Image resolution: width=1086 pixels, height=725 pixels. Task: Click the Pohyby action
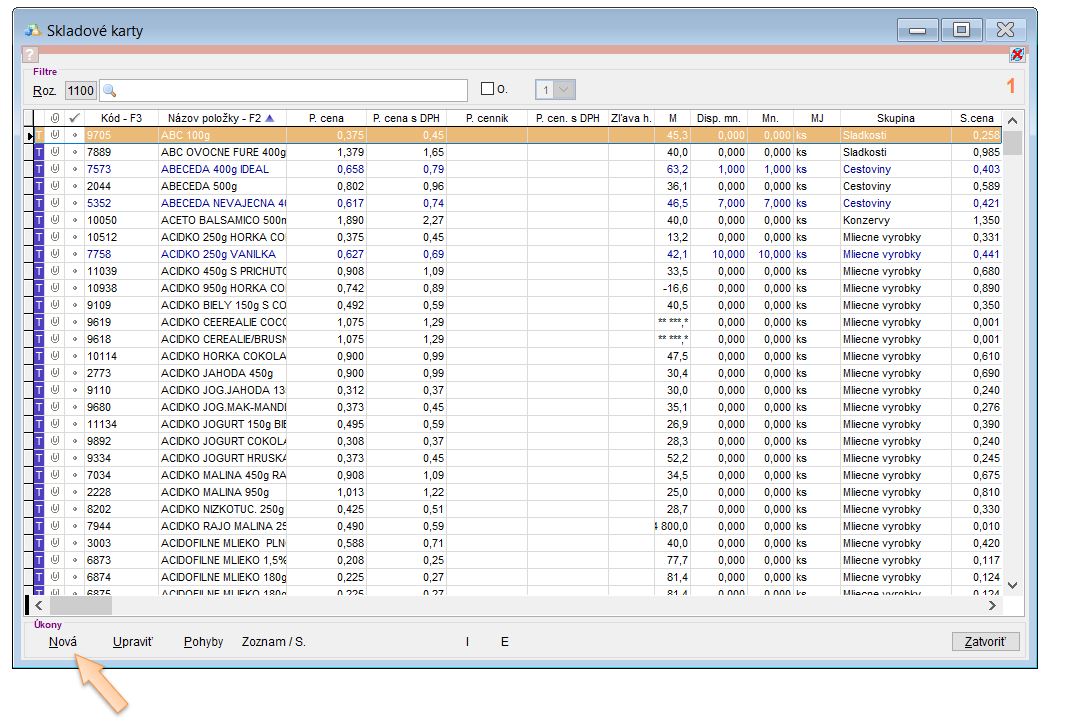(x=203, y=642)
